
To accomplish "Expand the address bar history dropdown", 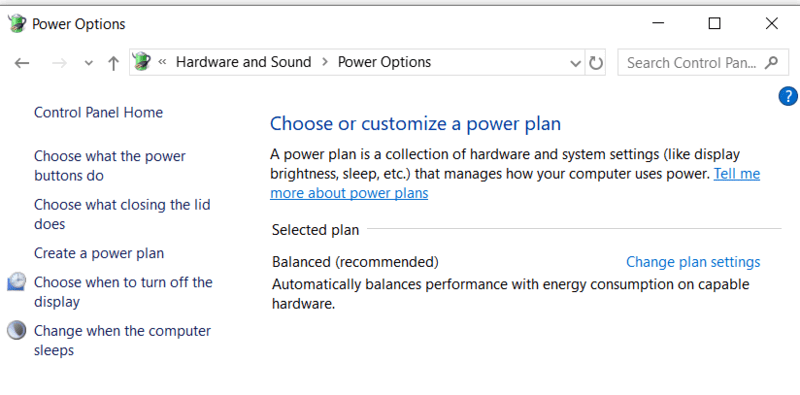I will (x=576, y=63).
